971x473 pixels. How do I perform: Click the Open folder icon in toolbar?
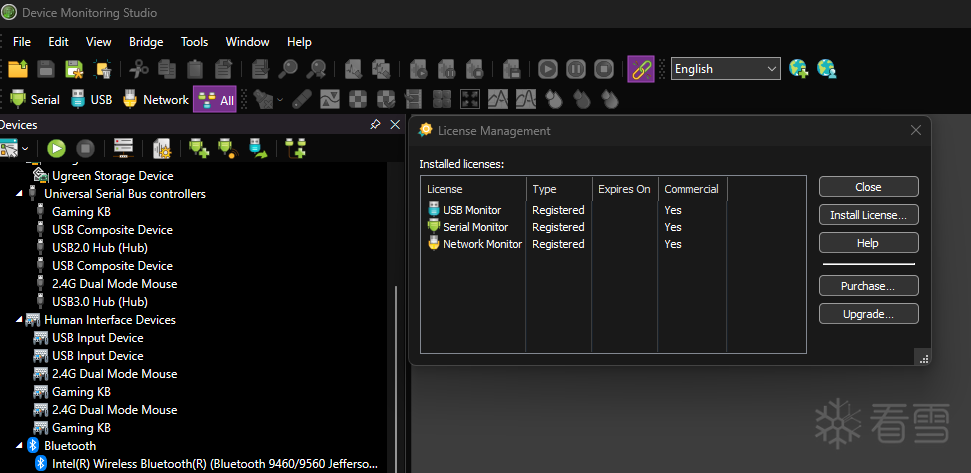[x=18, y=69]
